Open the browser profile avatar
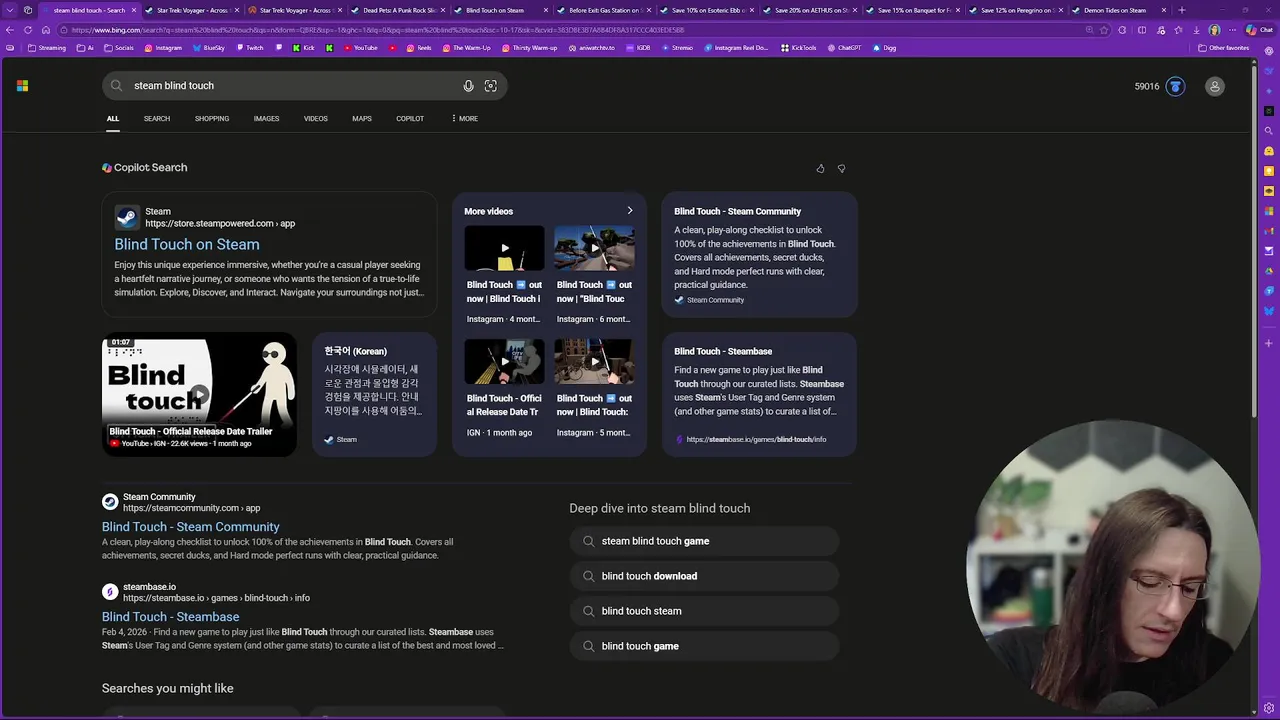This screenshot has width=1280, height=720. click(x=1214, y=30)
